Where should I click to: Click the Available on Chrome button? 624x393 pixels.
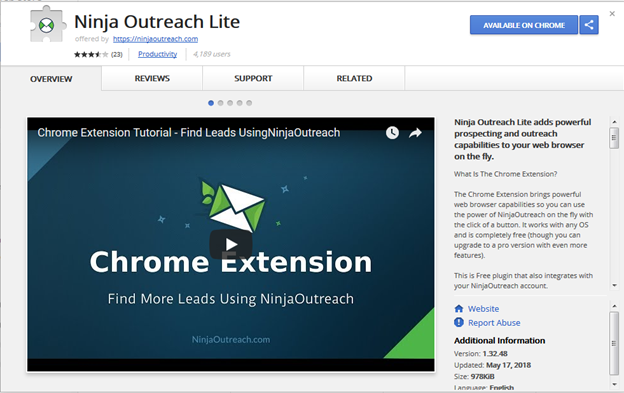click(524, 25)
